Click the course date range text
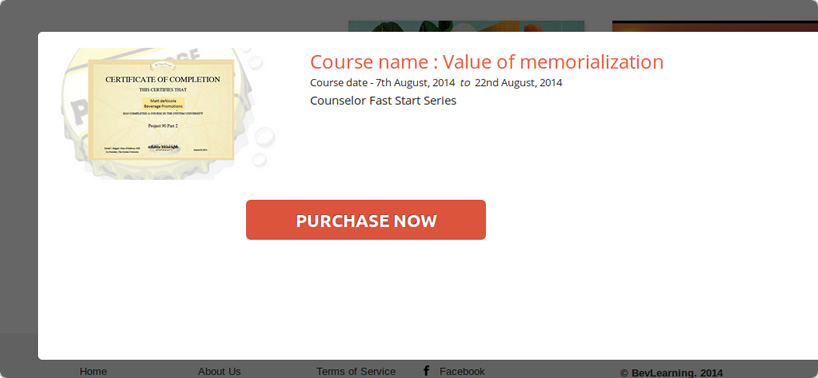 tap(436, 82)
